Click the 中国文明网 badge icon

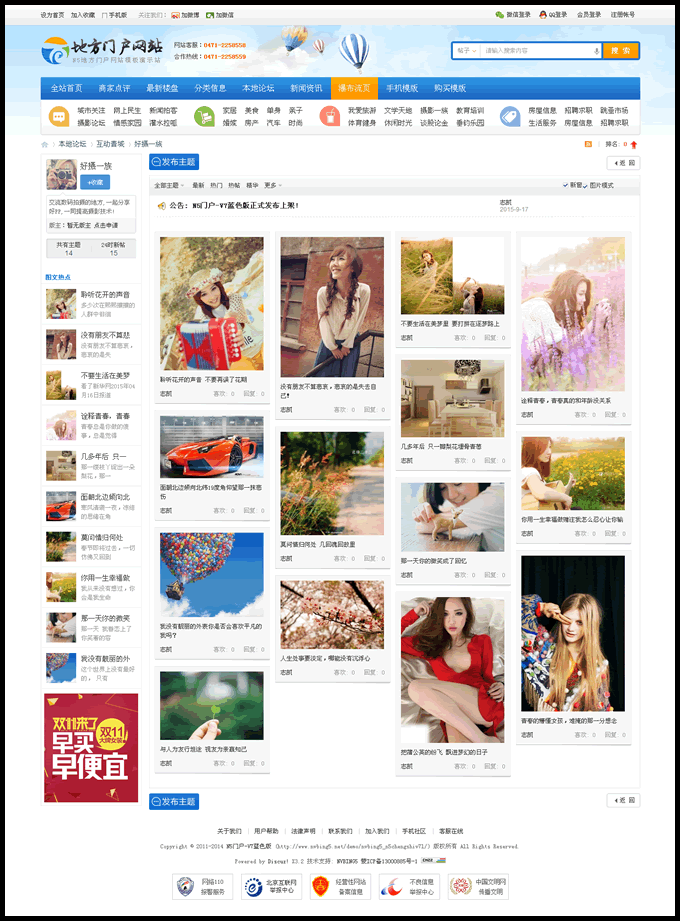pos(461,886)
